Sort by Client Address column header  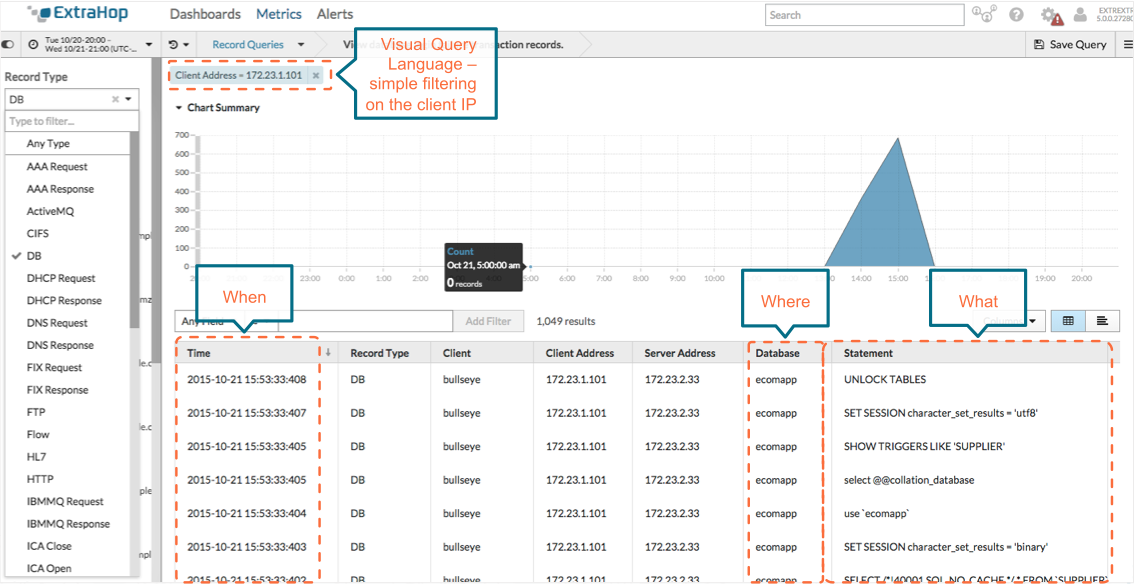coord(580,353)
